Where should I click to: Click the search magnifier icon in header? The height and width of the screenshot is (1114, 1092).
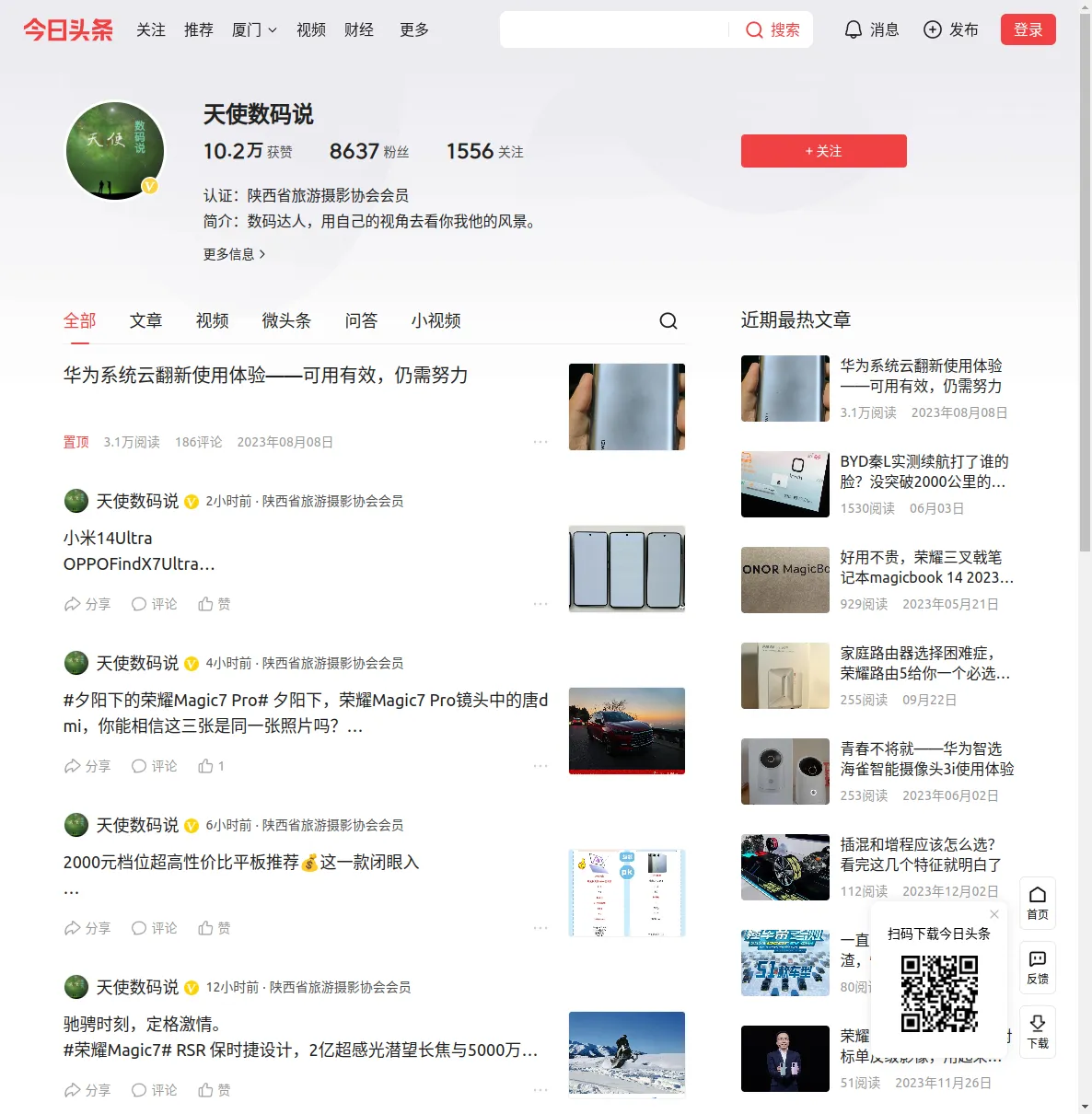coord(754,29)
